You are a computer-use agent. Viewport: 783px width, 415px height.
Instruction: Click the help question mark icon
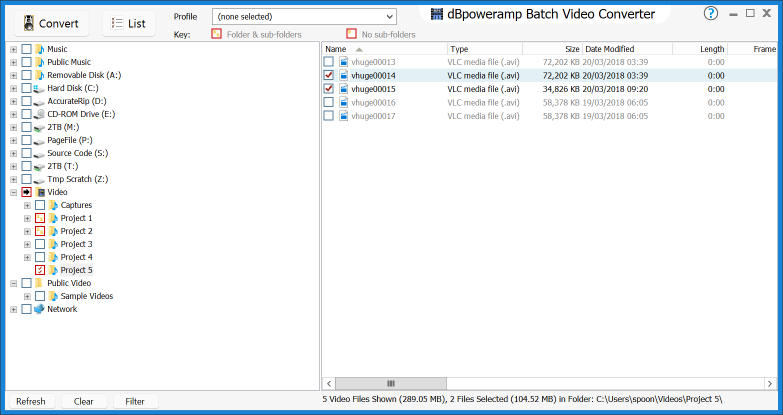point(711,14)
